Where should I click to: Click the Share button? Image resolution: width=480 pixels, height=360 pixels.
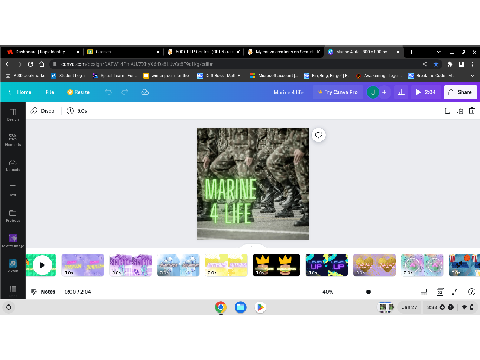click(460, 92)
